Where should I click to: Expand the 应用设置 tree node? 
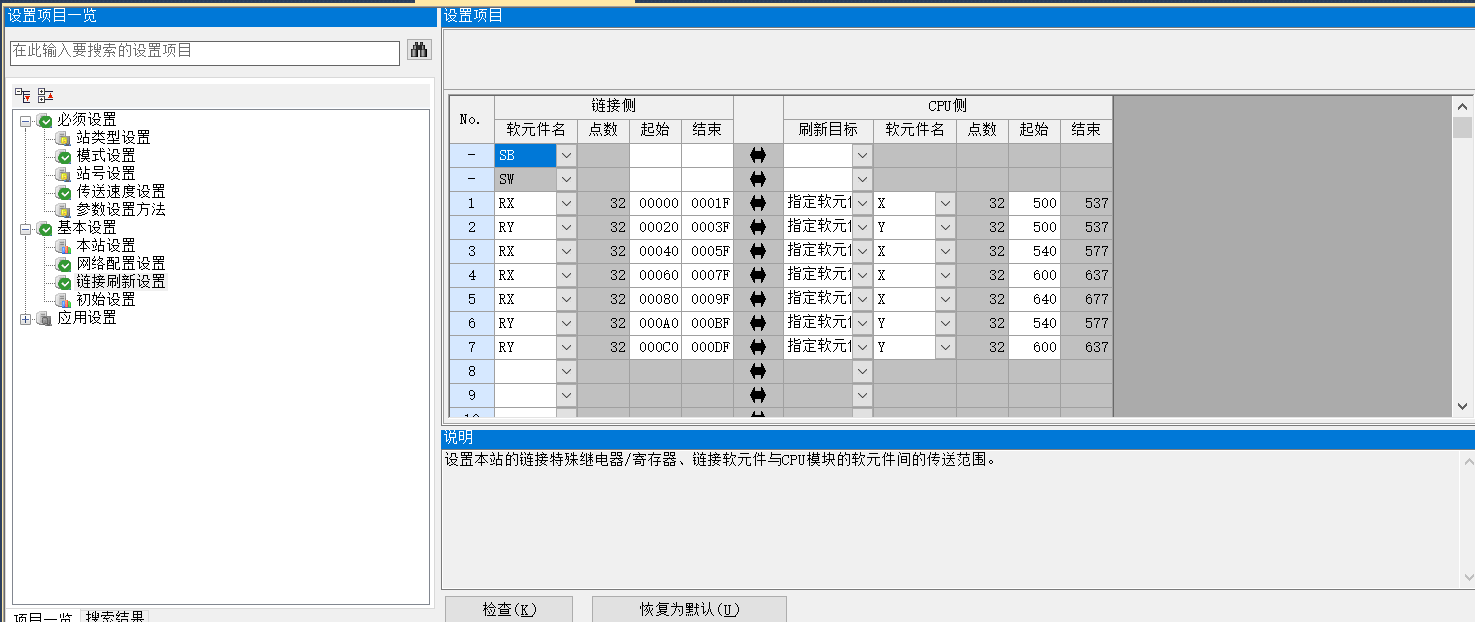pyautogui.click(x=25, y=318)
